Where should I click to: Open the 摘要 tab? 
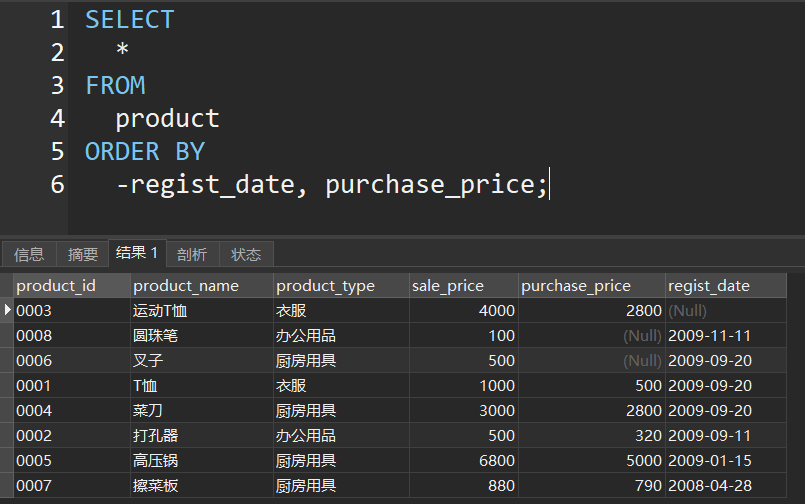[83, 254]
